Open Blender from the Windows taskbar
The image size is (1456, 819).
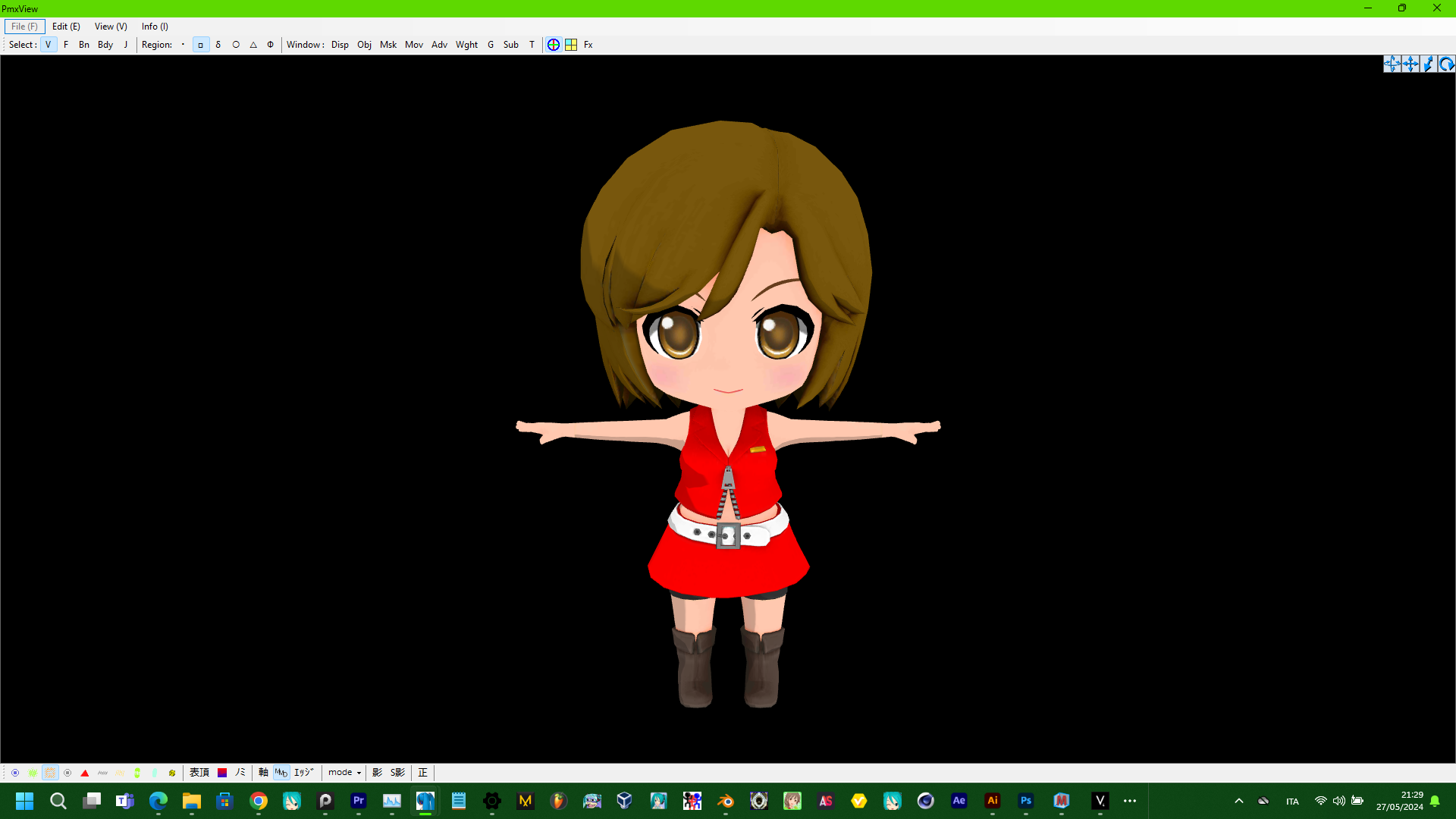tap(726, 801)
